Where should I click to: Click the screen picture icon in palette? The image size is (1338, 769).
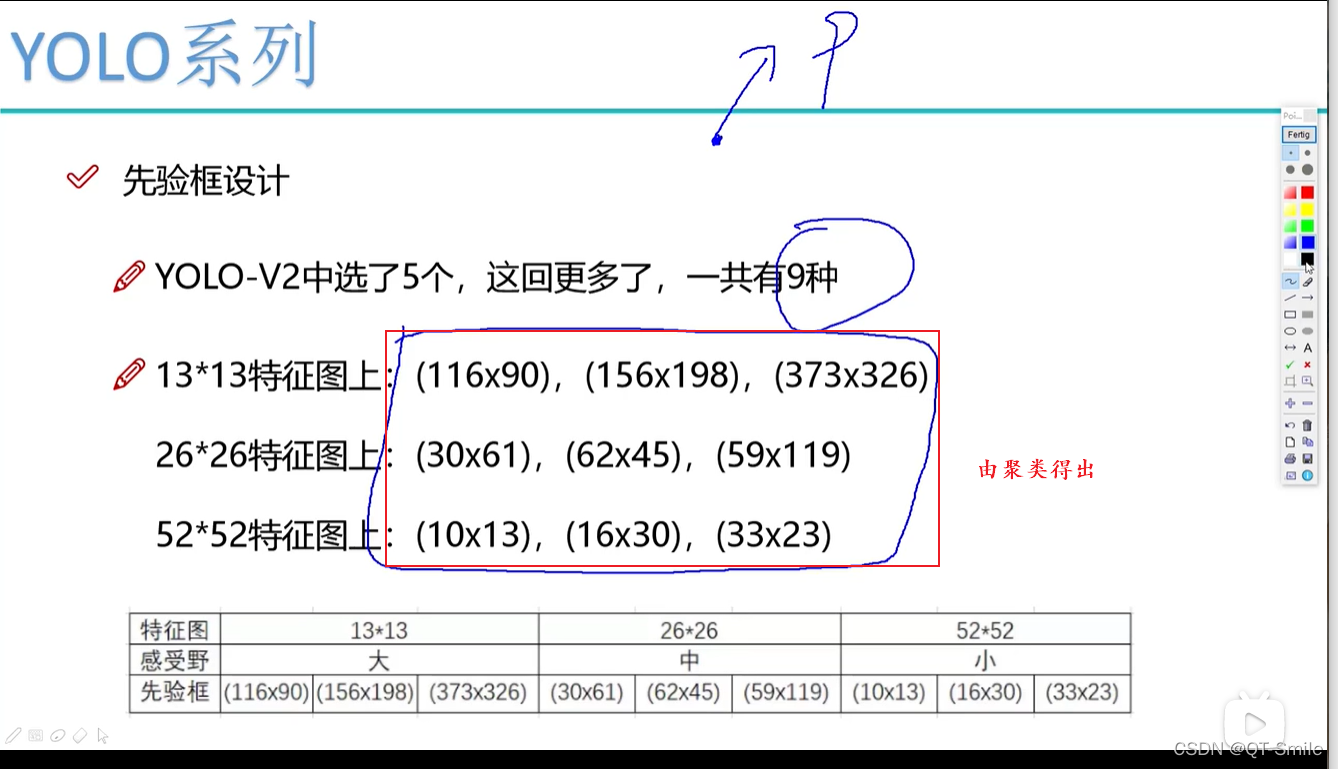[x=1290, y=475]
